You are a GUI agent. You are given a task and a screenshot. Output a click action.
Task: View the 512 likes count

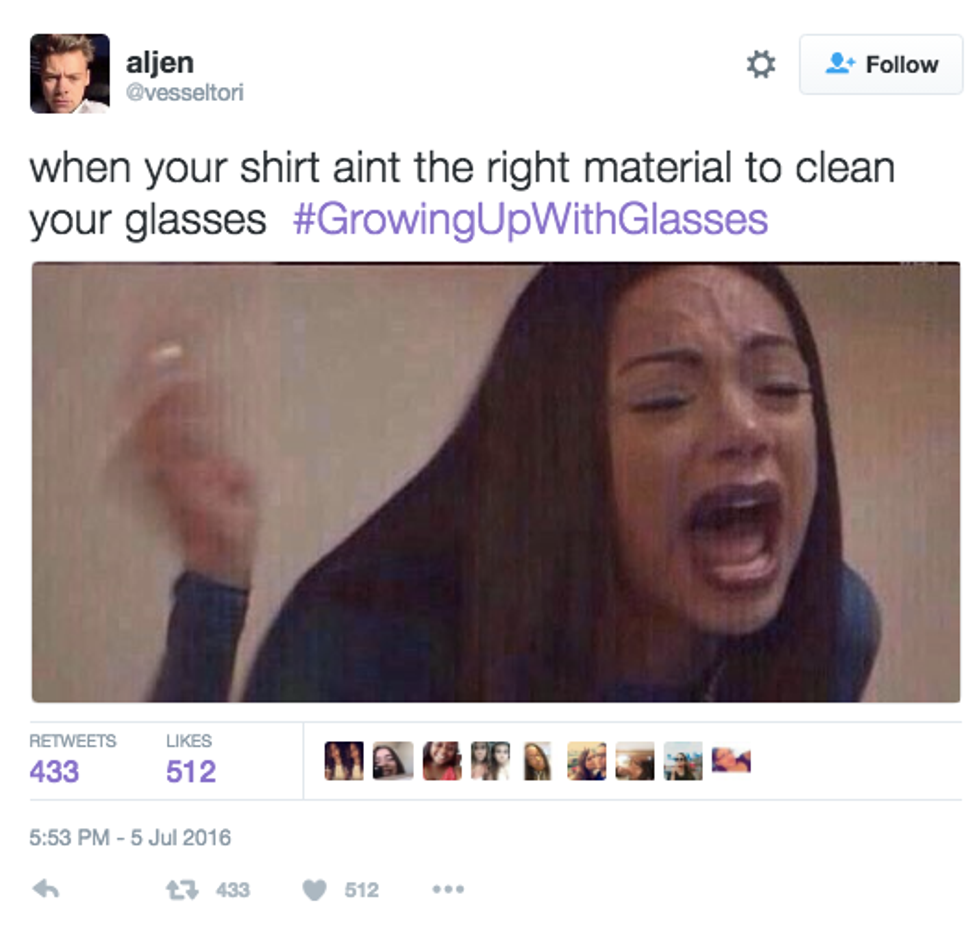tap(191, 771)
